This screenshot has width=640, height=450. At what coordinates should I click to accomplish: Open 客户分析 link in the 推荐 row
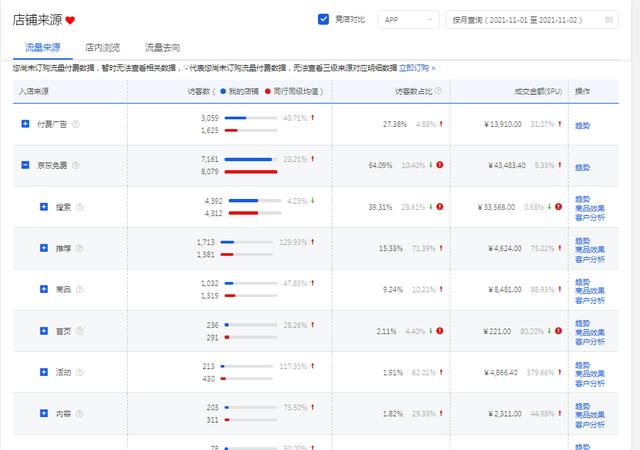coord(591,258)
